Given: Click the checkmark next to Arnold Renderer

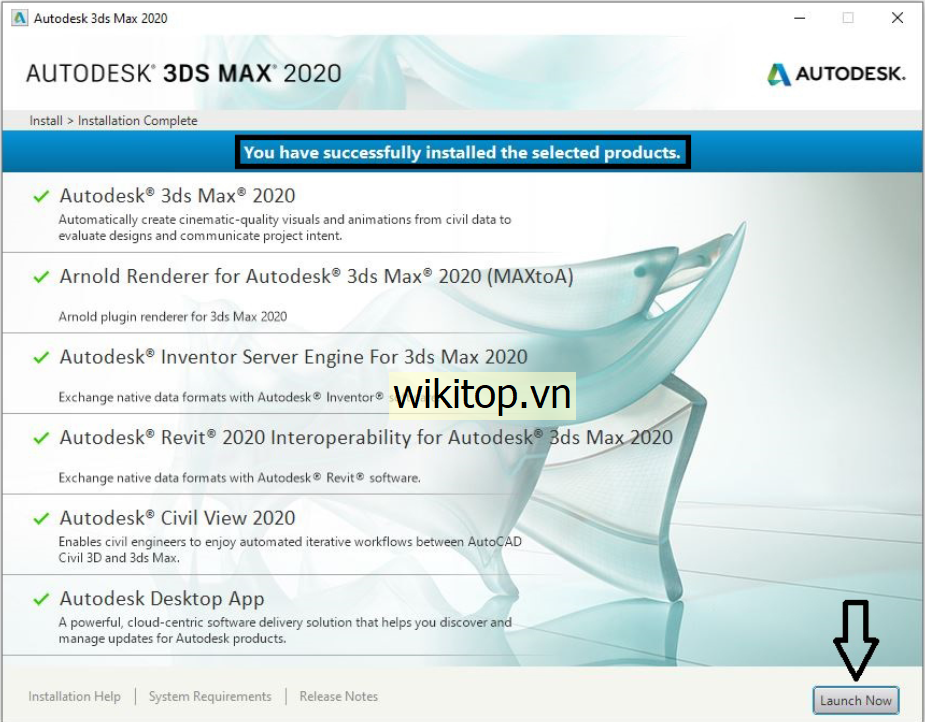Looking at the screenshot, I should click(x=41, y=277).
